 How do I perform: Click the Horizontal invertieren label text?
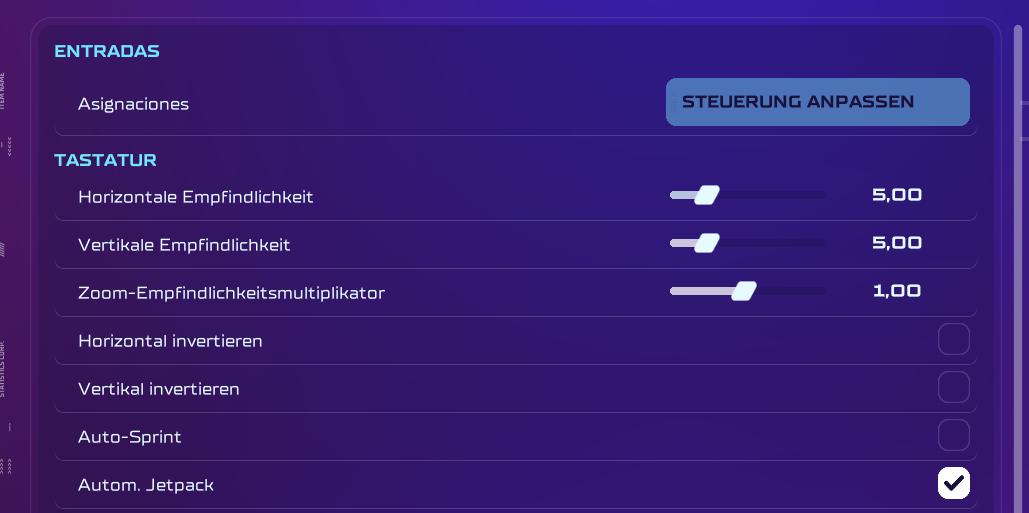(170, 341)
